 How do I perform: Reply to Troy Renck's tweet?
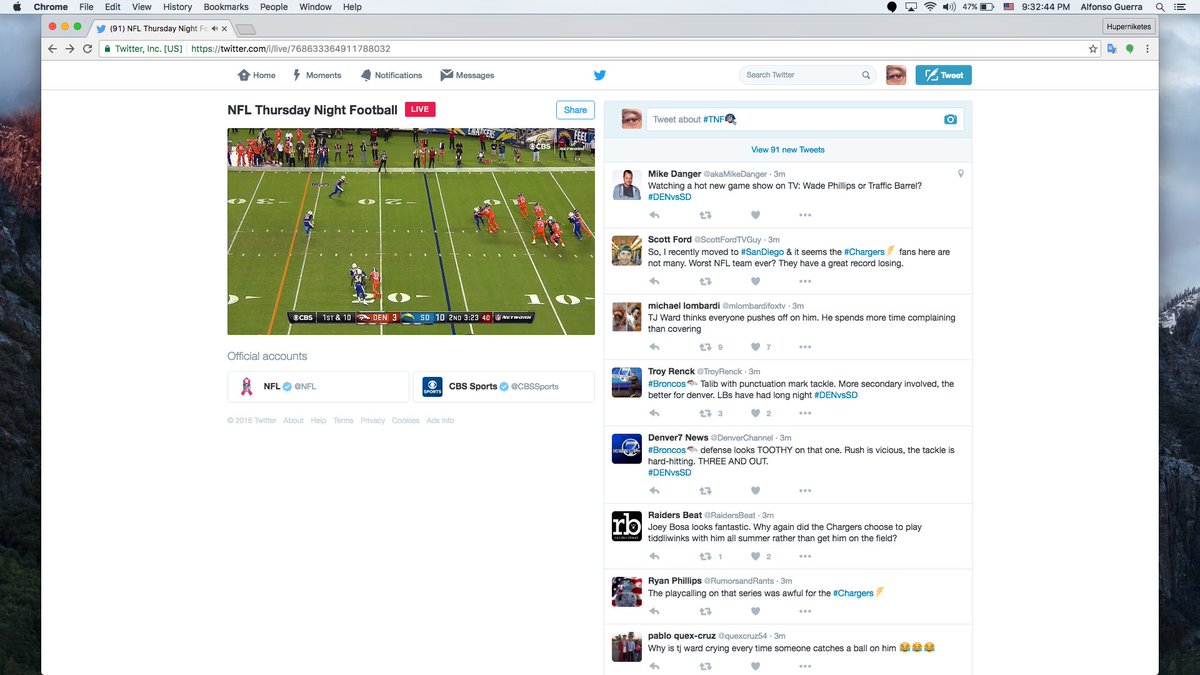click(x=654, y=413)
